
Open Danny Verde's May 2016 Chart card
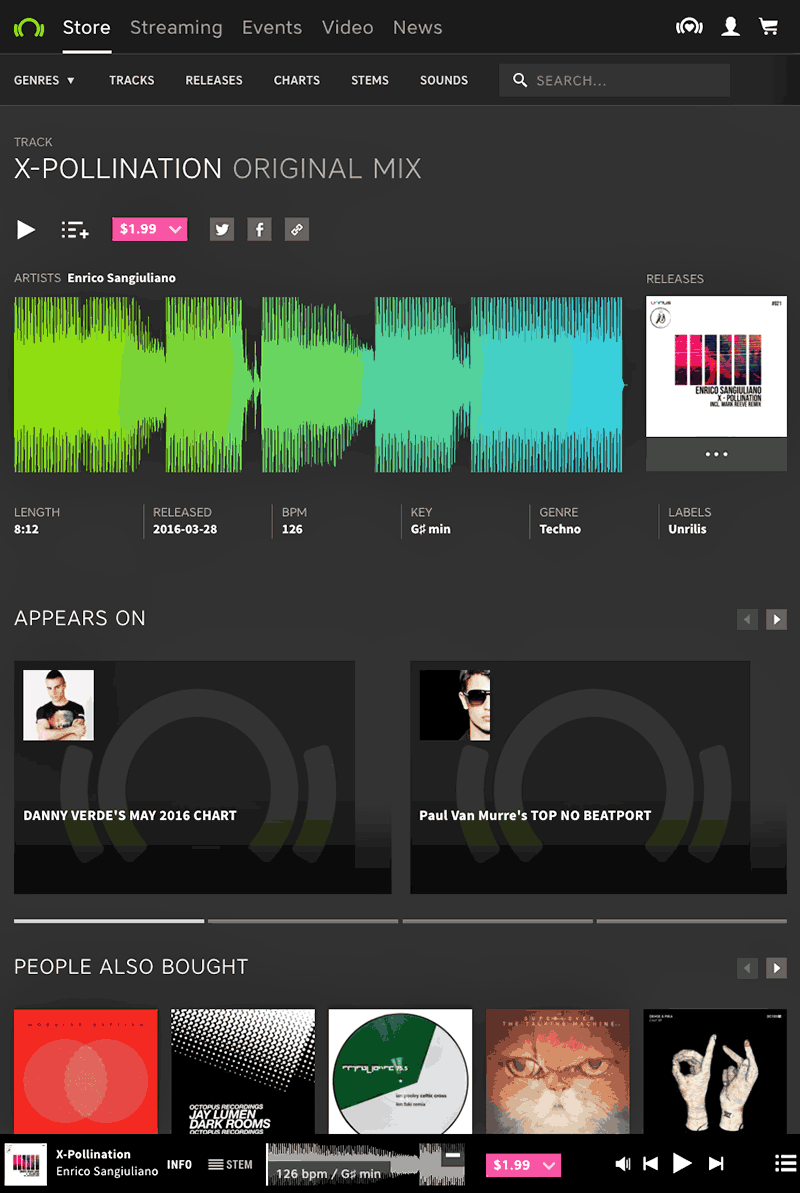pyautogui.click(x=202, y=778)
